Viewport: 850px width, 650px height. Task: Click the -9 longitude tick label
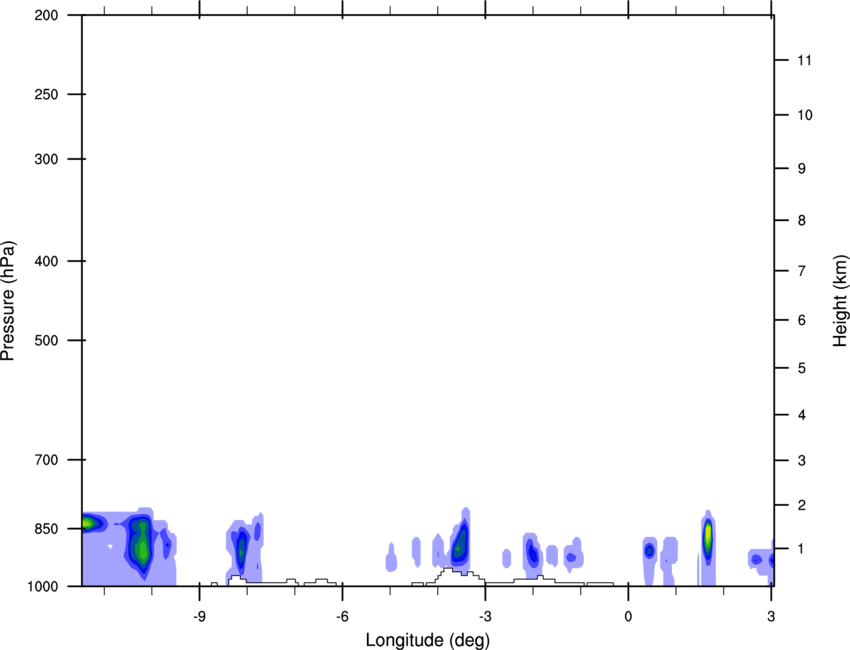(199, 616)
